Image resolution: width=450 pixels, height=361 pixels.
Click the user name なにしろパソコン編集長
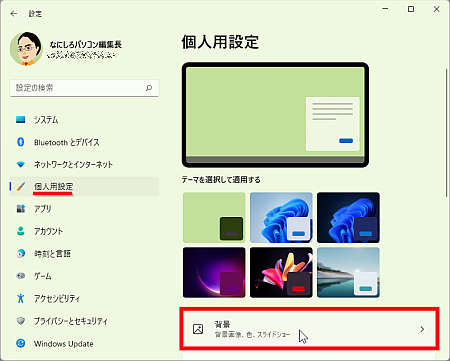86,44
